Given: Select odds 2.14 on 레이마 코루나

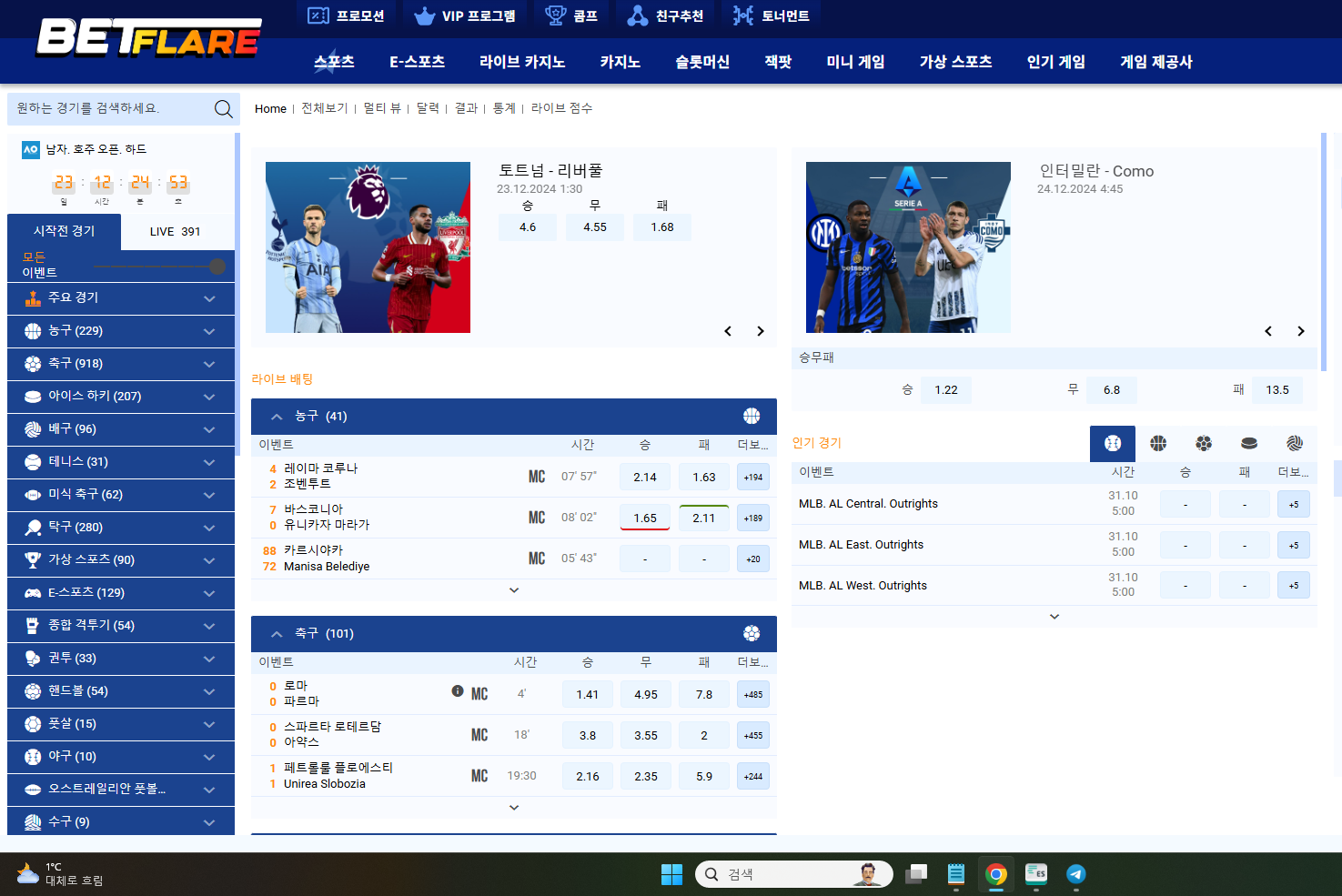Looking at the screenshot, I should 645,478.
